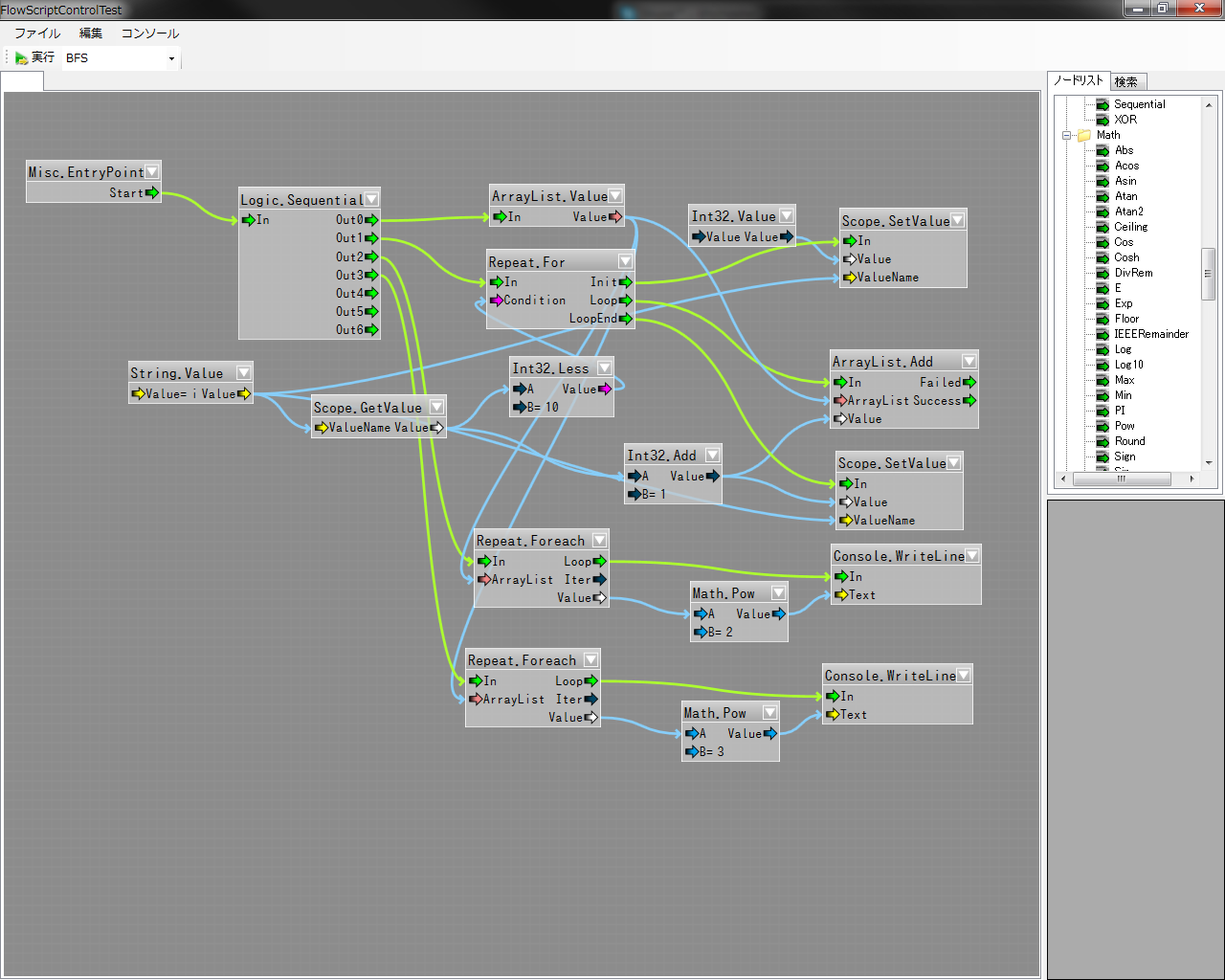Switch to the 検索 tab
1225x980 pixels.
[x=1126, y=82]
